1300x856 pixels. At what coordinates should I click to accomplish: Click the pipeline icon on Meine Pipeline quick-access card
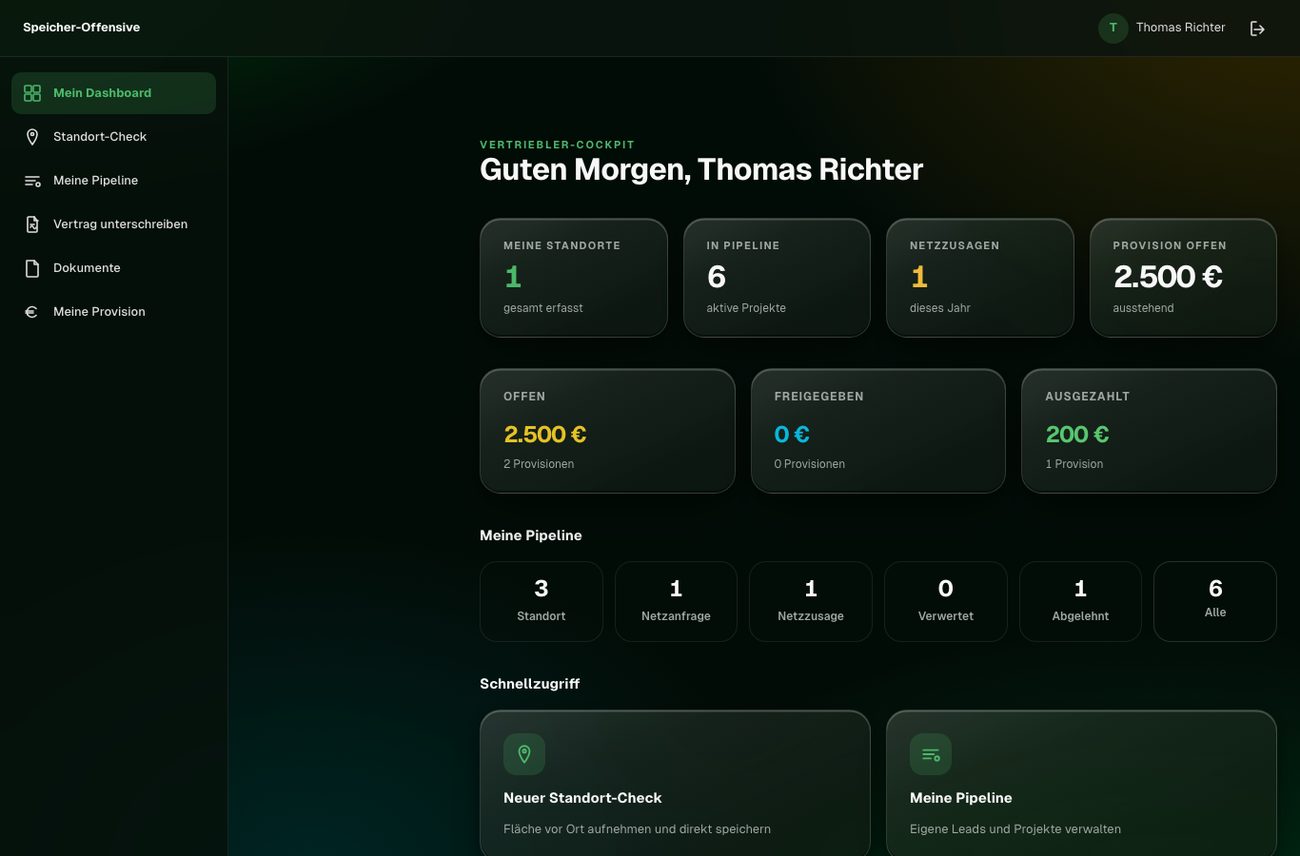(x=930, y=754)
